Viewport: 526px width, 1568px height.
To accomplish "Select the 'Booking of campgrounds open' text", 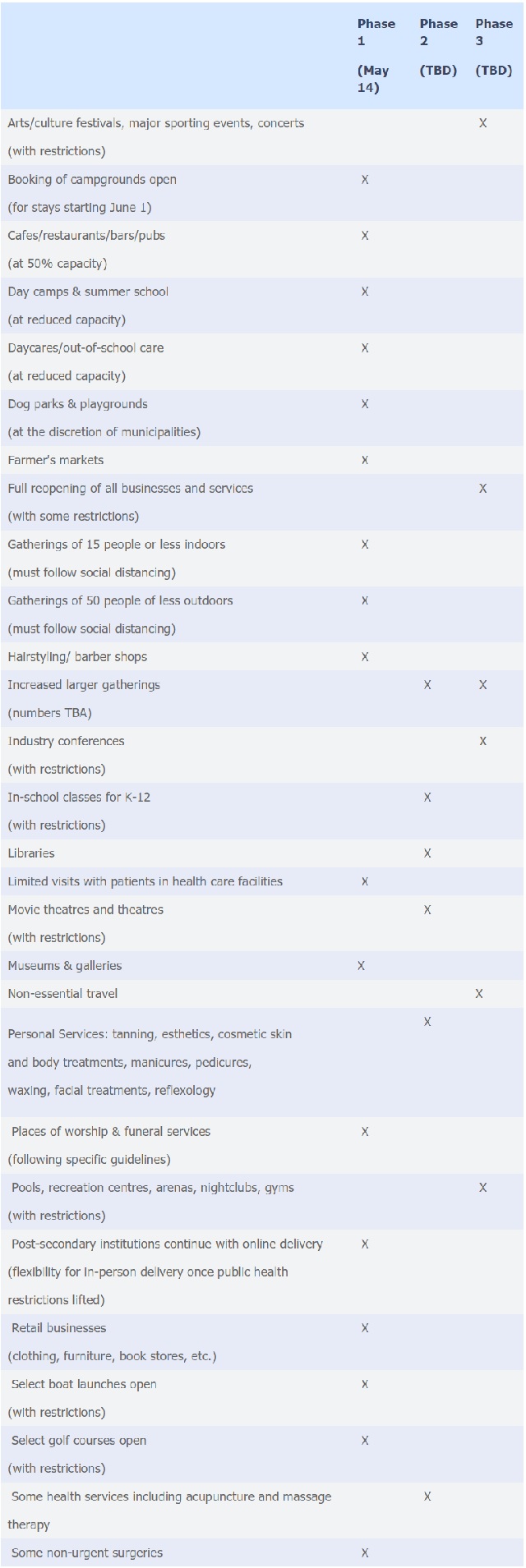I will (92, 179).
